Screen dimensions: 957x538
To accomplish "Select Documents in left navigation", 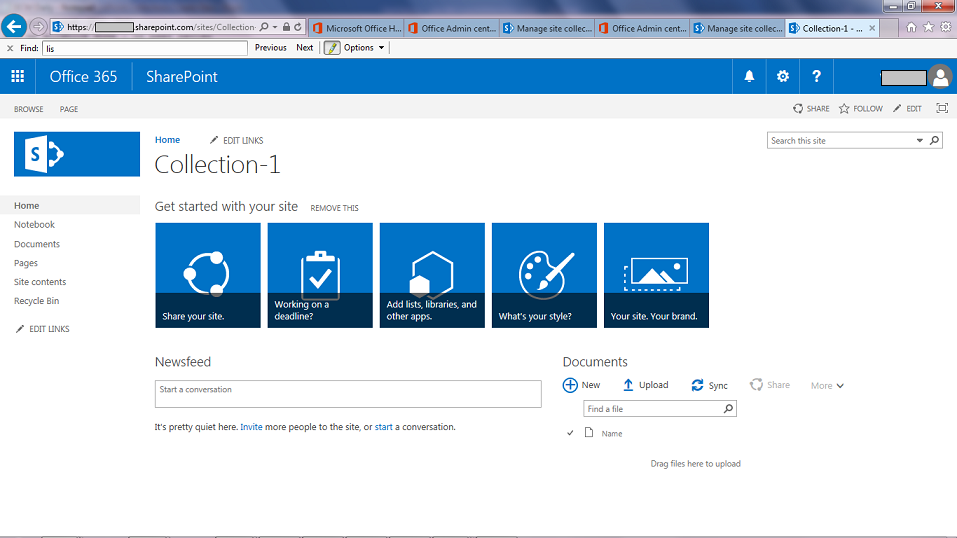I will pyautogui.click(x=37, y=244).
